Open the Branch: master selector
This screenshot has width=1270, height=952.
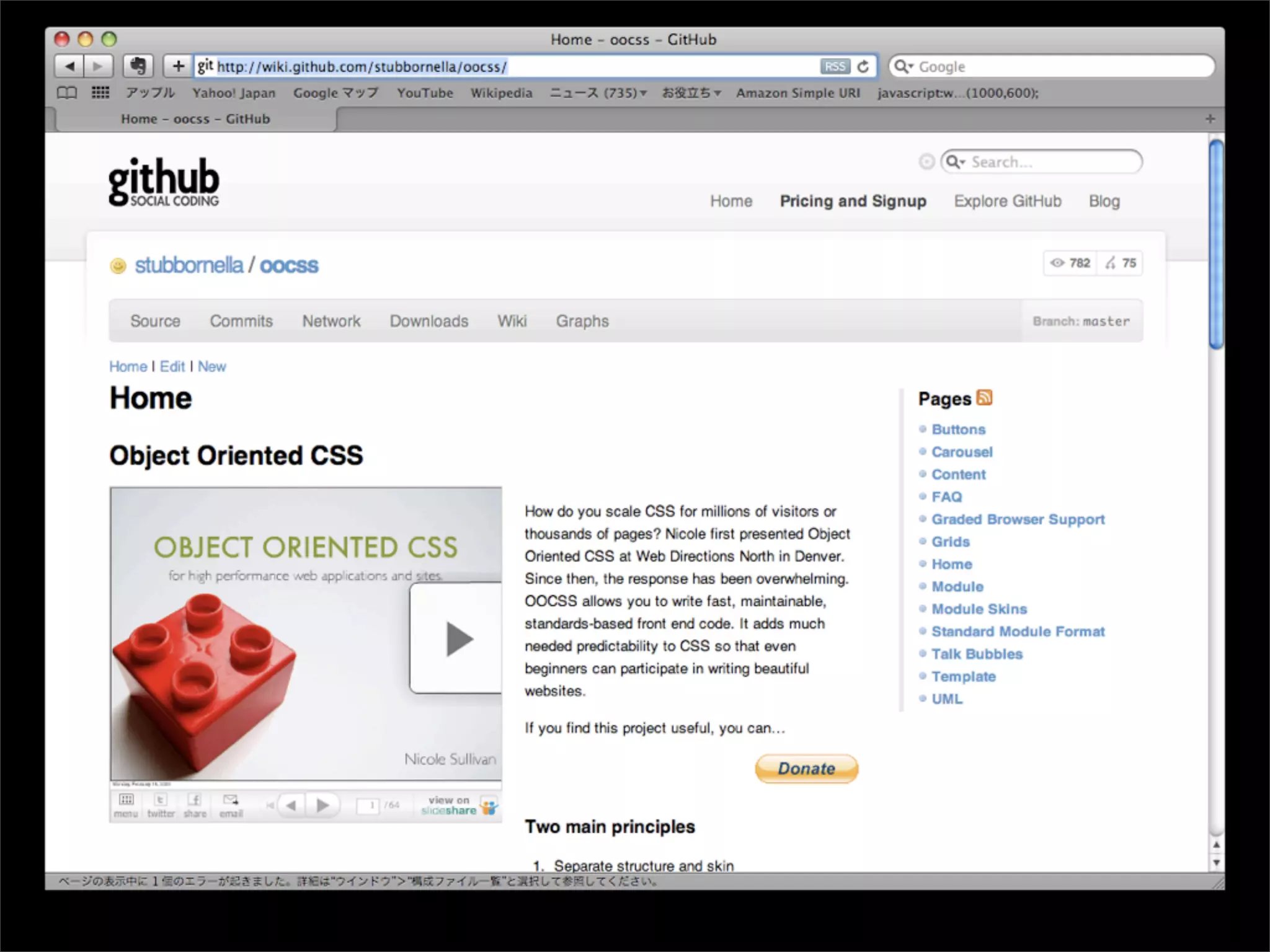(x=1081, y=321)
